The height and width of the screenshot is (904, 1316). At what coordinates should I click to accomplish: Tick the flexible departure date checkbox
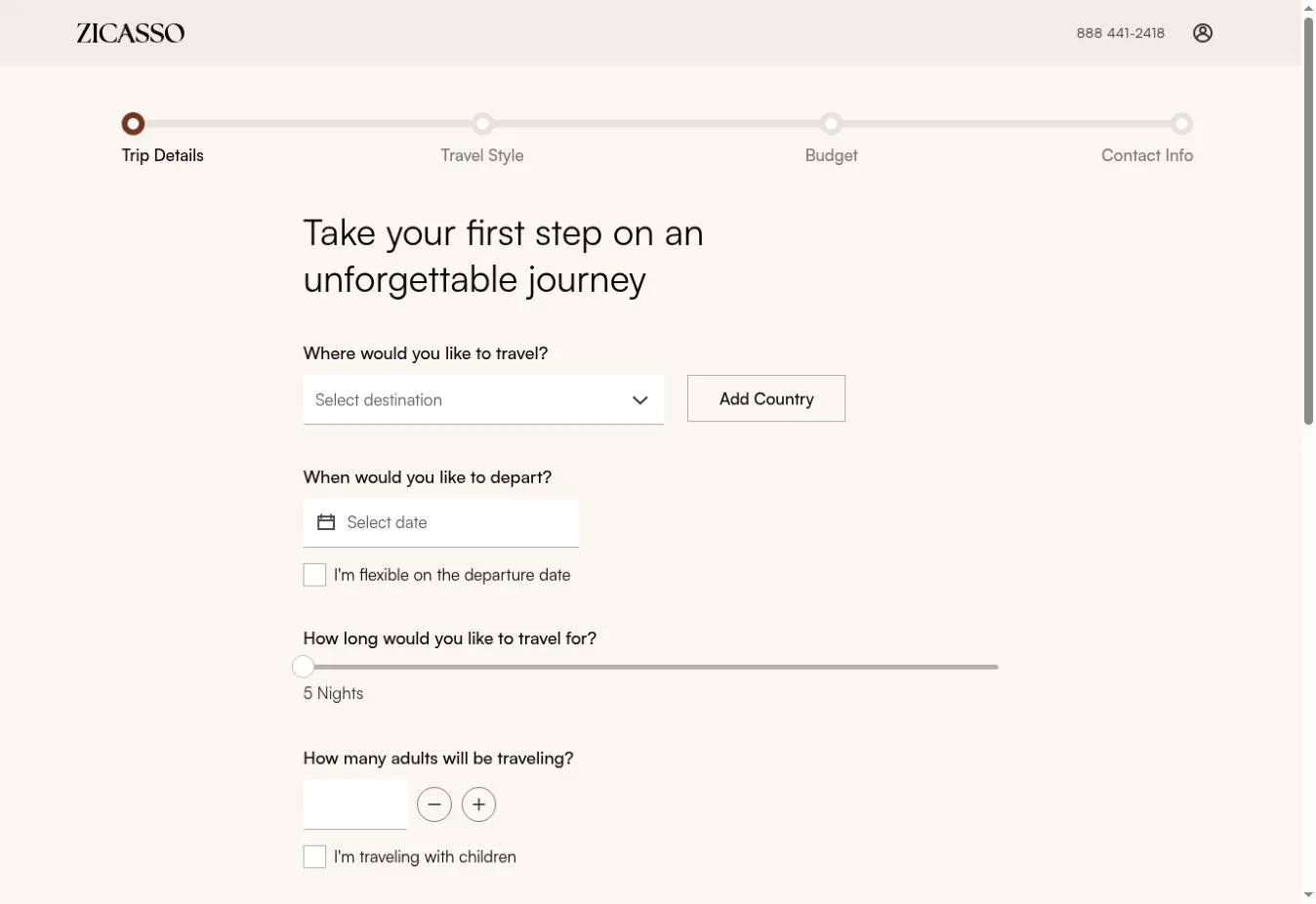click(x=314, y=575)
